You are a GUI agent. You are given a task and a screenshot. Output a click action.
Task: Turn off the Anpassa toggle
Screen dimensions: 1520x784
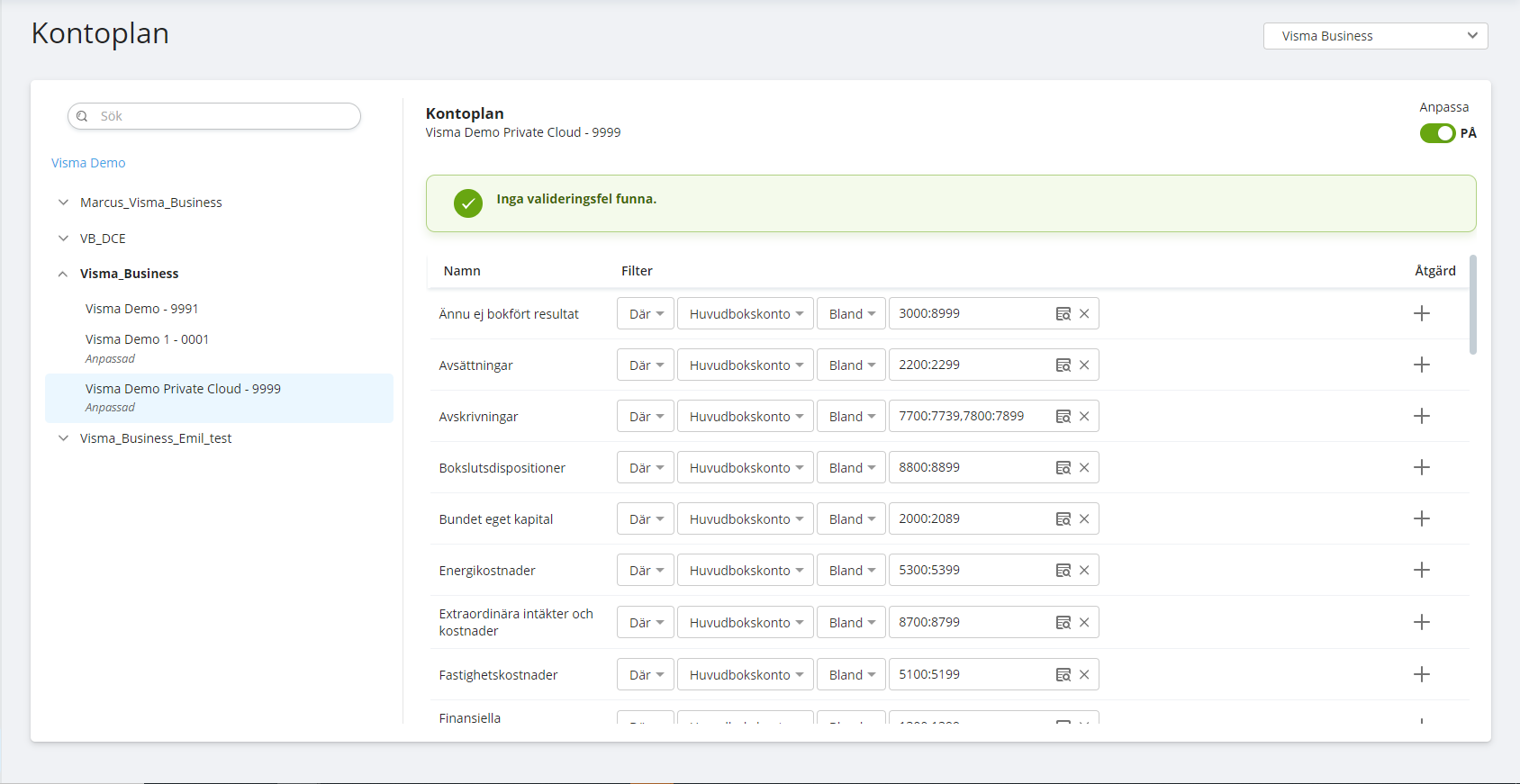1437,133
